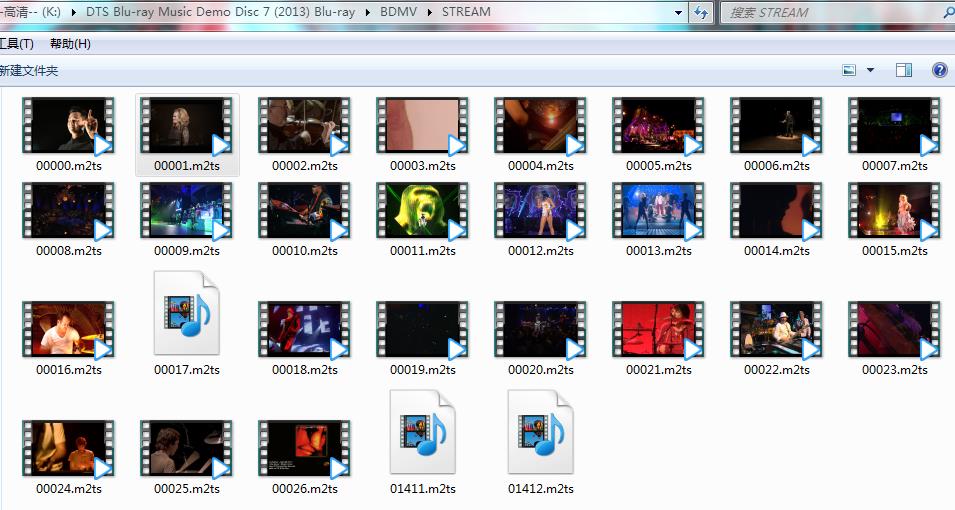The width and height of the screenshot is (955, 510).
Task: Open the 帮助(H) menu
Action: click(x=70, y=44)
